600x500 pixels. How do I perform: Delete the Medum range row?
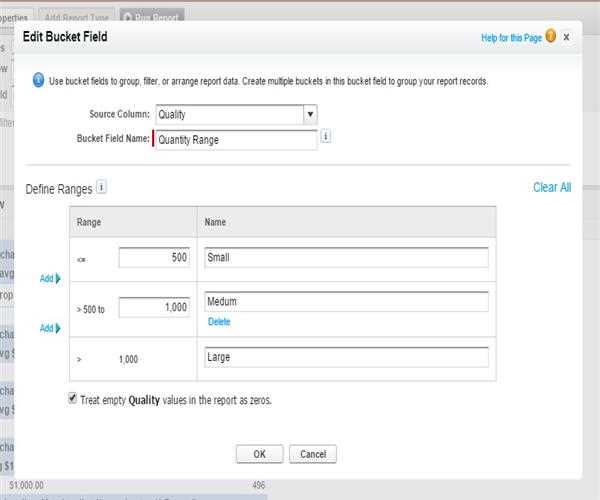218,321
